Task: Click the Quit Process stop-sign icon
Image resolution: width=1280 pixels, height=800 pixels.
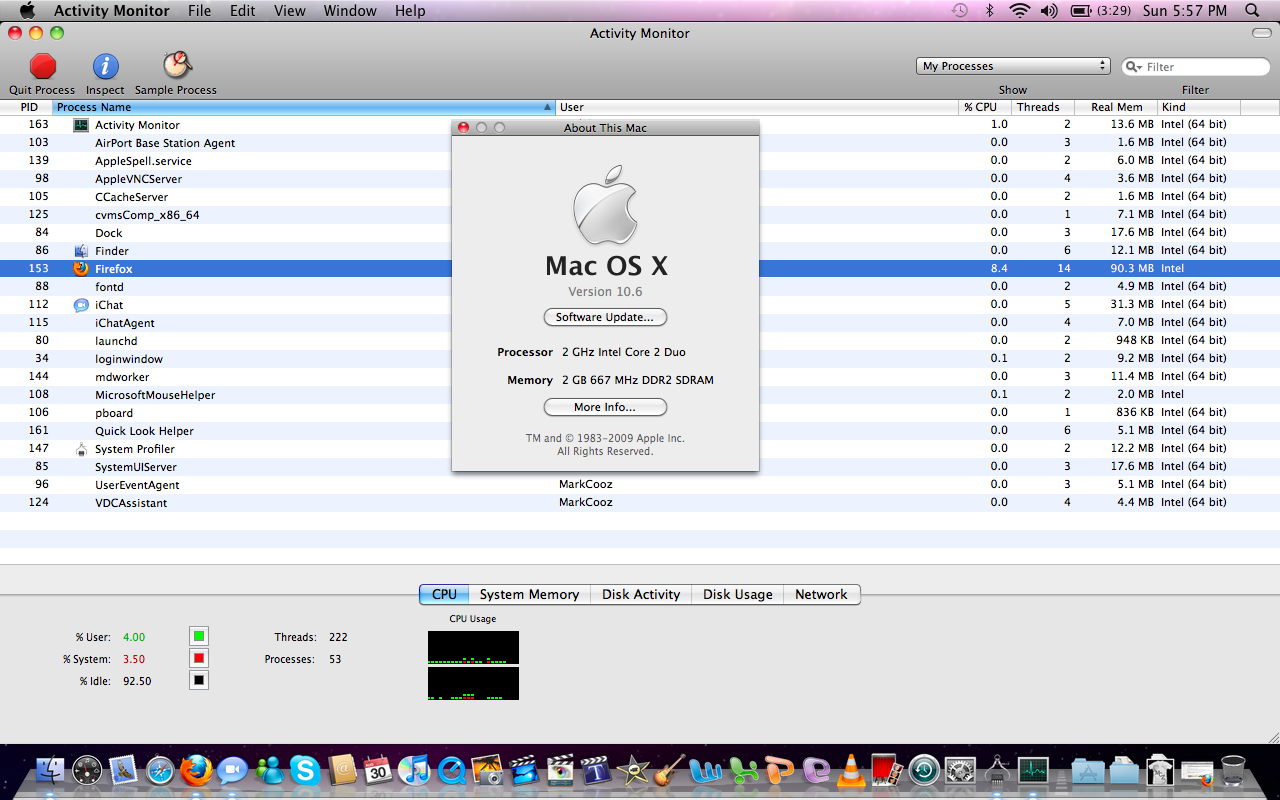Action: [43, 66]
